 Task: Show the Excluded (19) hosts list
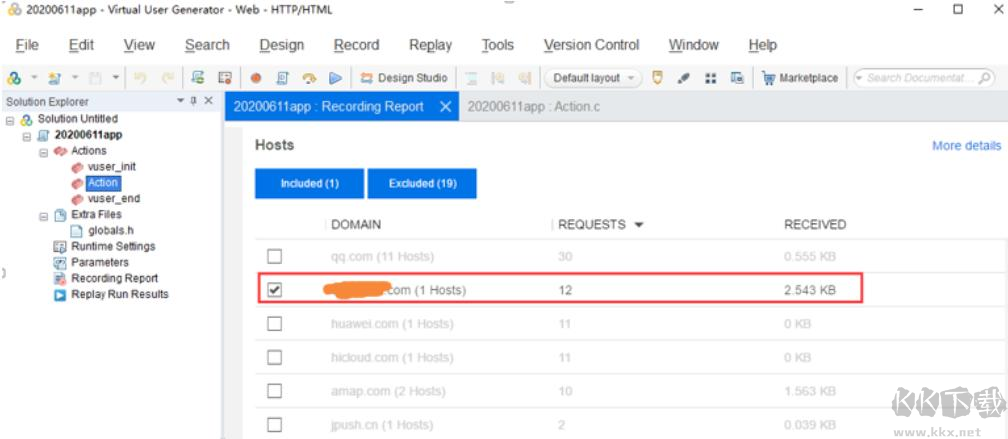(421, 183)
